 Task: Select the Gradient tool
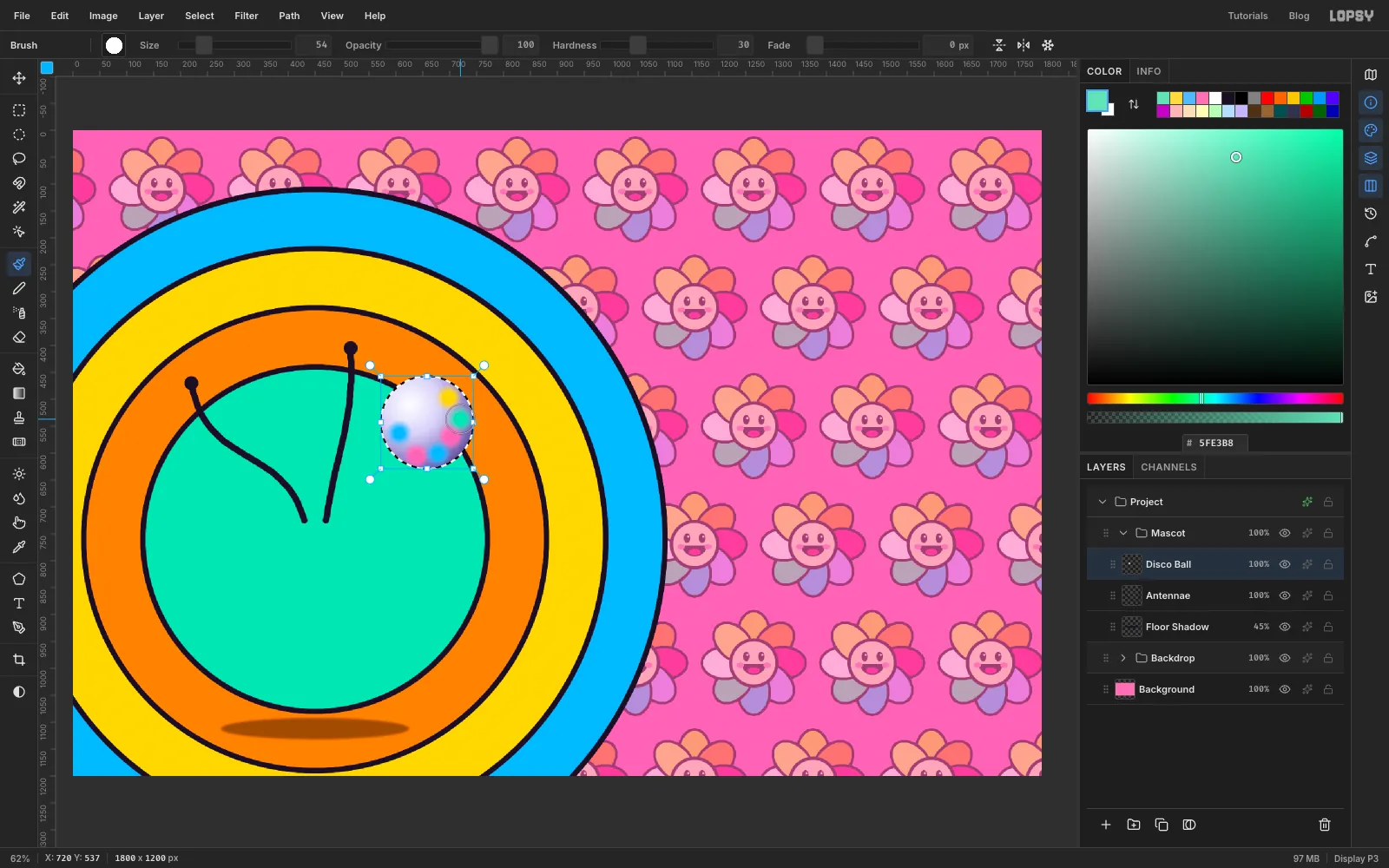[x=18, y=393]
